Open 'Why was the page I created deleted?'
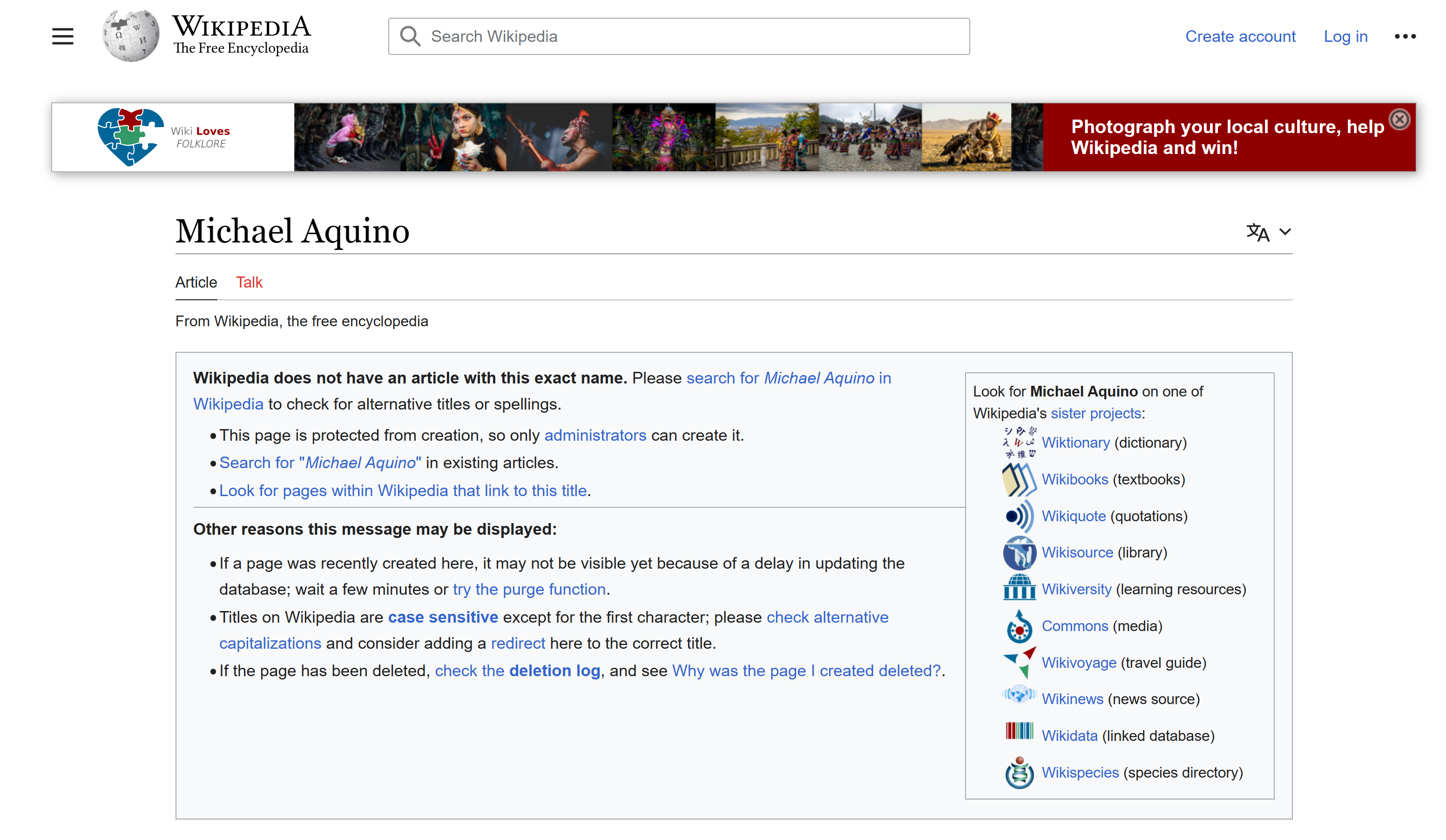The height and width of the screenshot is (840, 1446). [806, 671]
